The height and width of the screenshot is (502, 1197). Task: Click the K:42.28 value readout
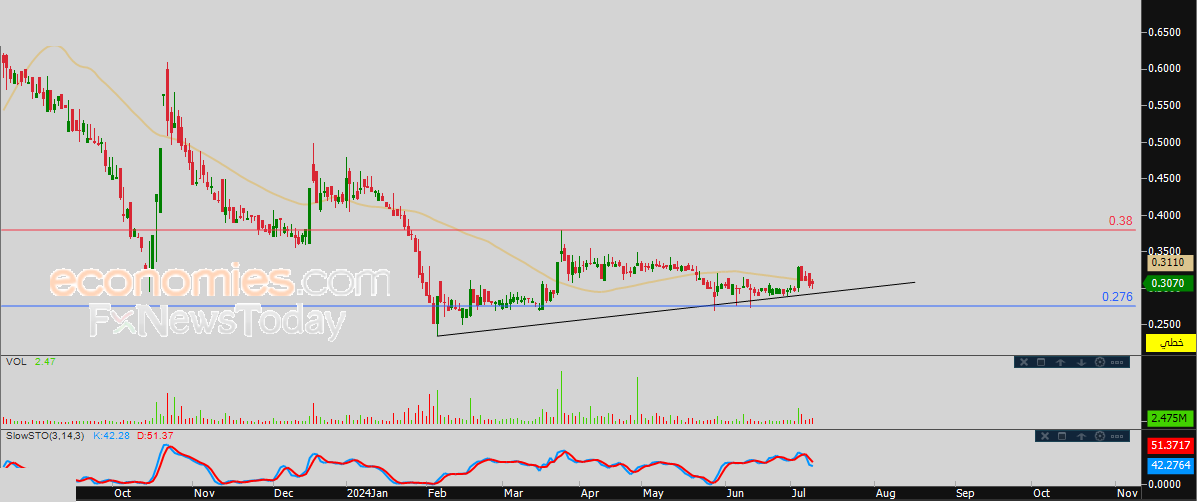[112, 436]
